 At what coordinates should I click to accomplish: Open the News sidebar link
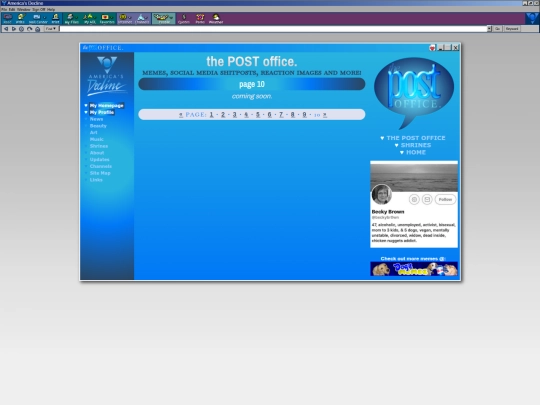(96, 119)
